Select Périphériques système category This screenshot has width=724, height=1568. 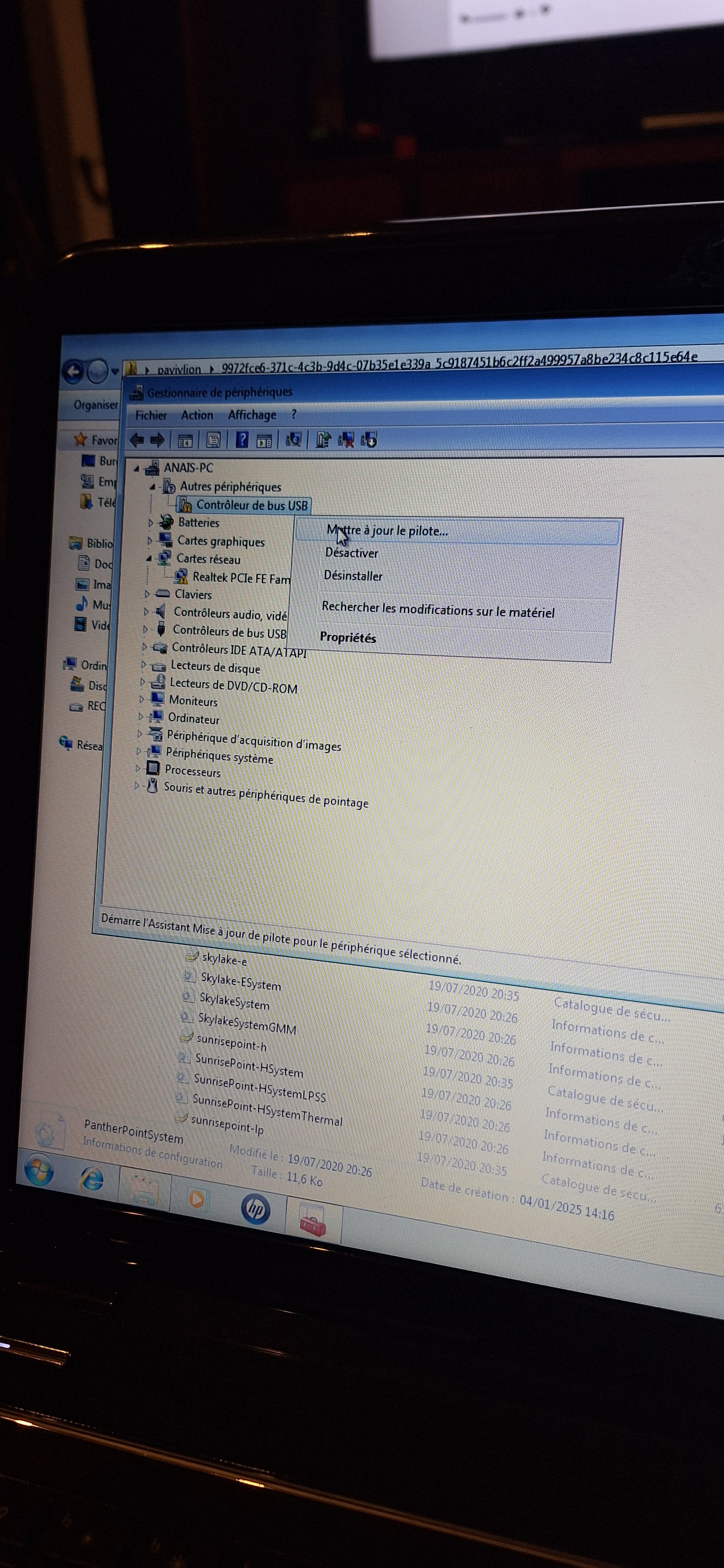coord(219,756)
